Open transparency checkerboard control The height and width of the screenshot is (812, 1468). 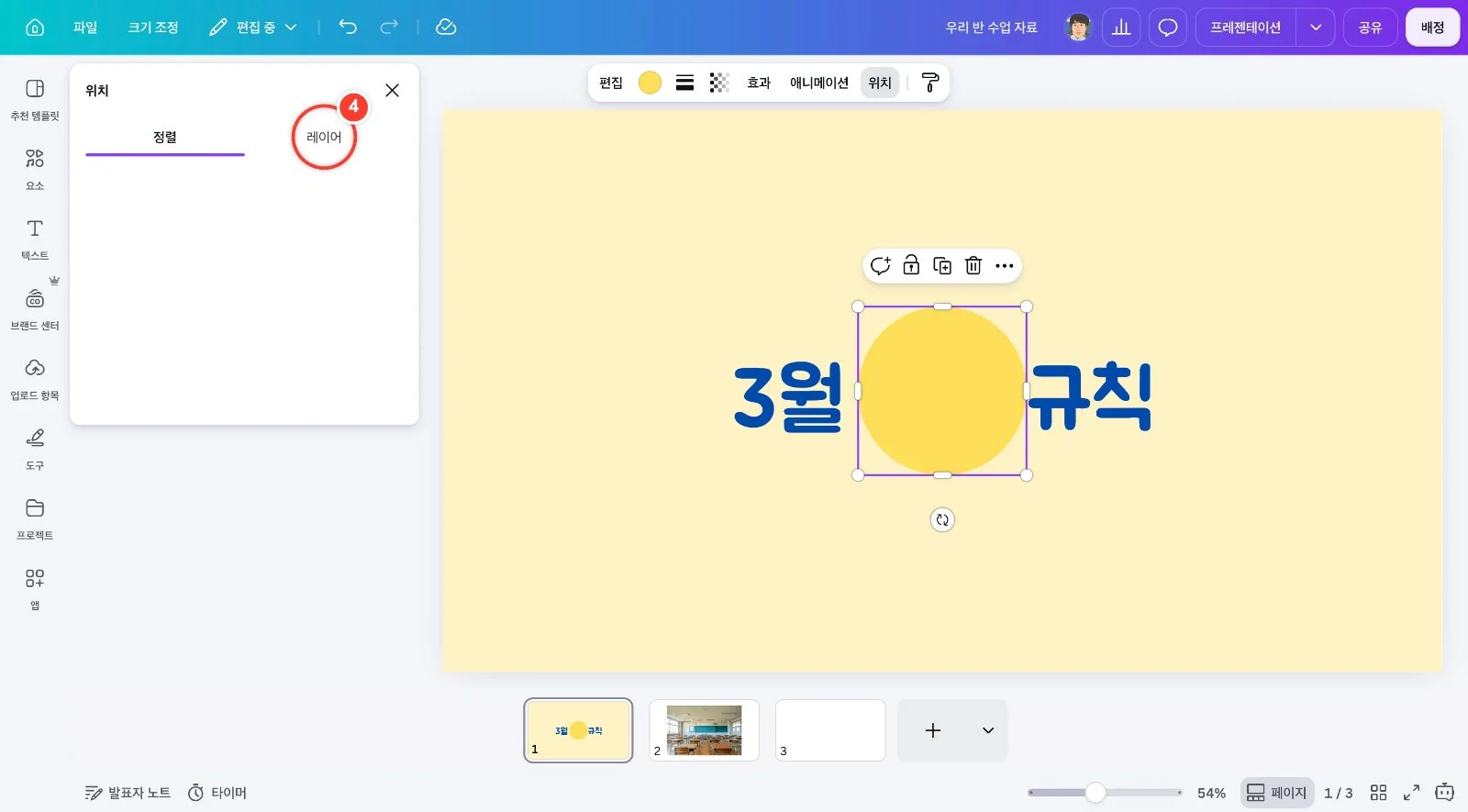tap(719, 83)
